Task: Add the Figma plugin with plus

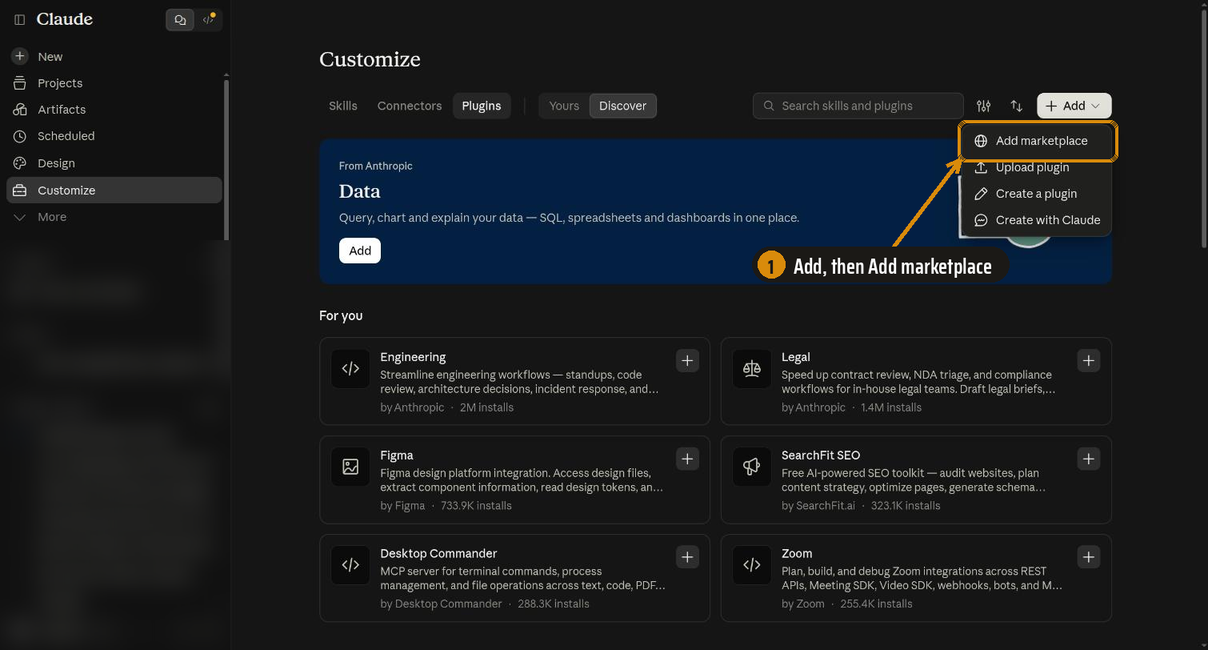Action: point(687,459)
